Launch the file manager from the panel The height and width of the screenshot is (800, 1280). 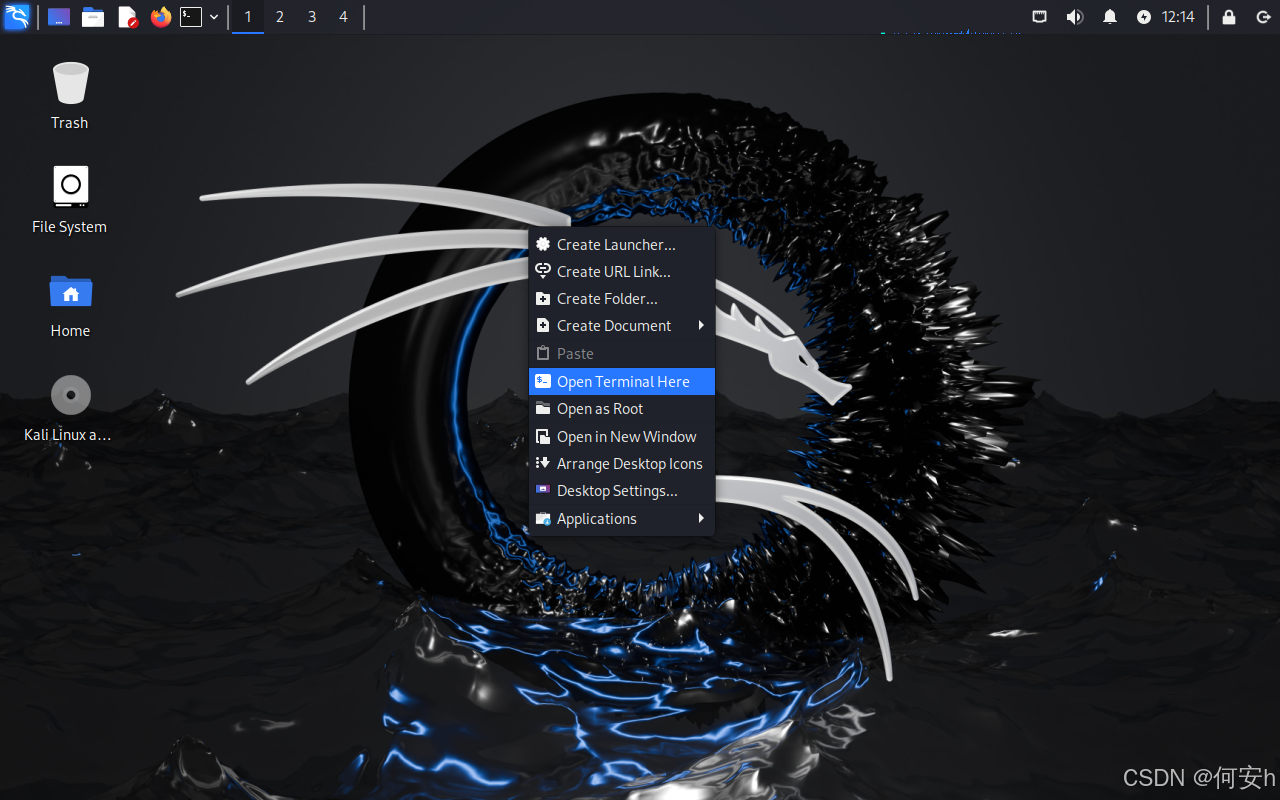(x=93, y=17)
